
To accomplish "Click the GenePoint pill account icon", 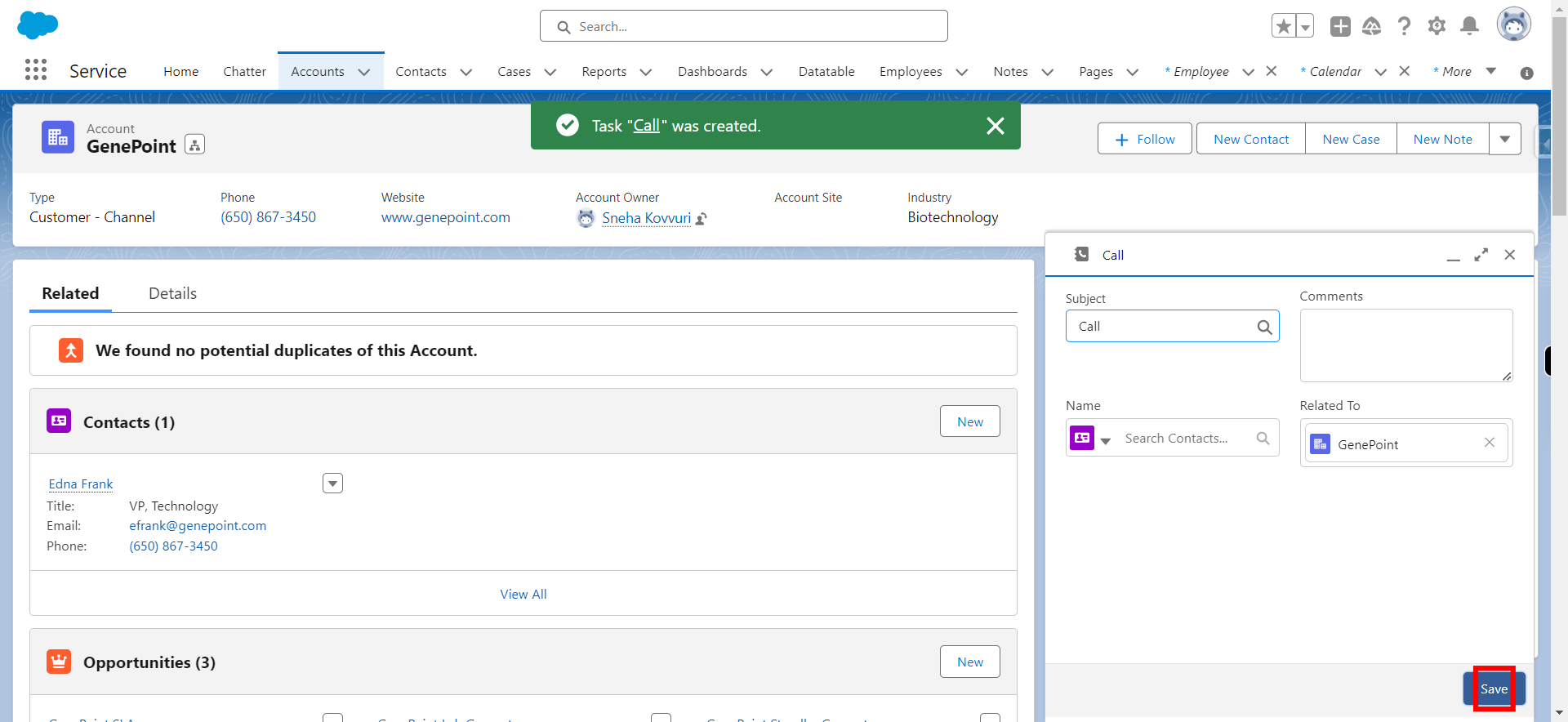I will [1320, 443].
